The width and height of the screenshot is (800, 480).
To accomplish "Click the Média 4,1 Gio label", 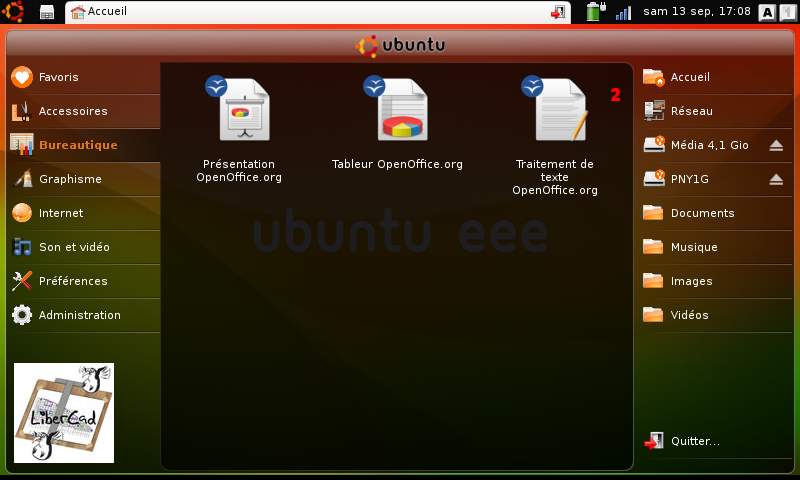I will pyautogui.click(x=709, y=145).
